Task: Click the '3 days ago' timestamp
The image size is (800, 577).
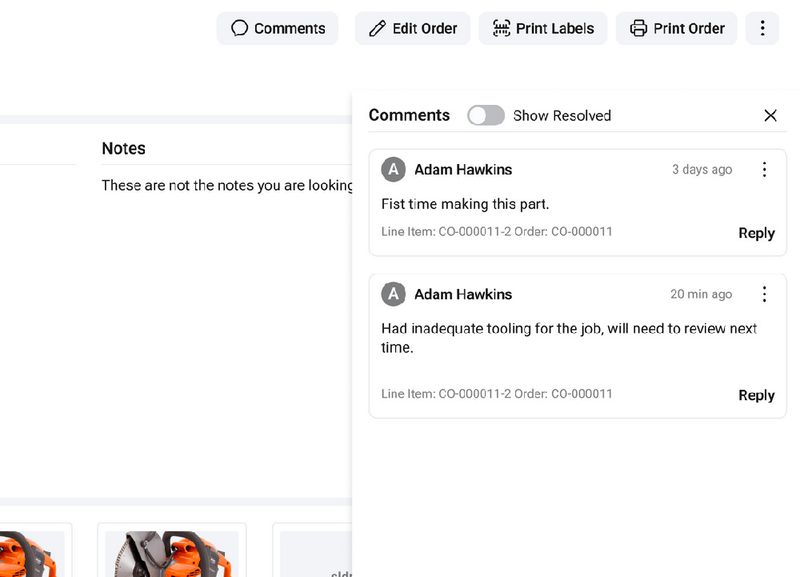Action: pos(702,170)
